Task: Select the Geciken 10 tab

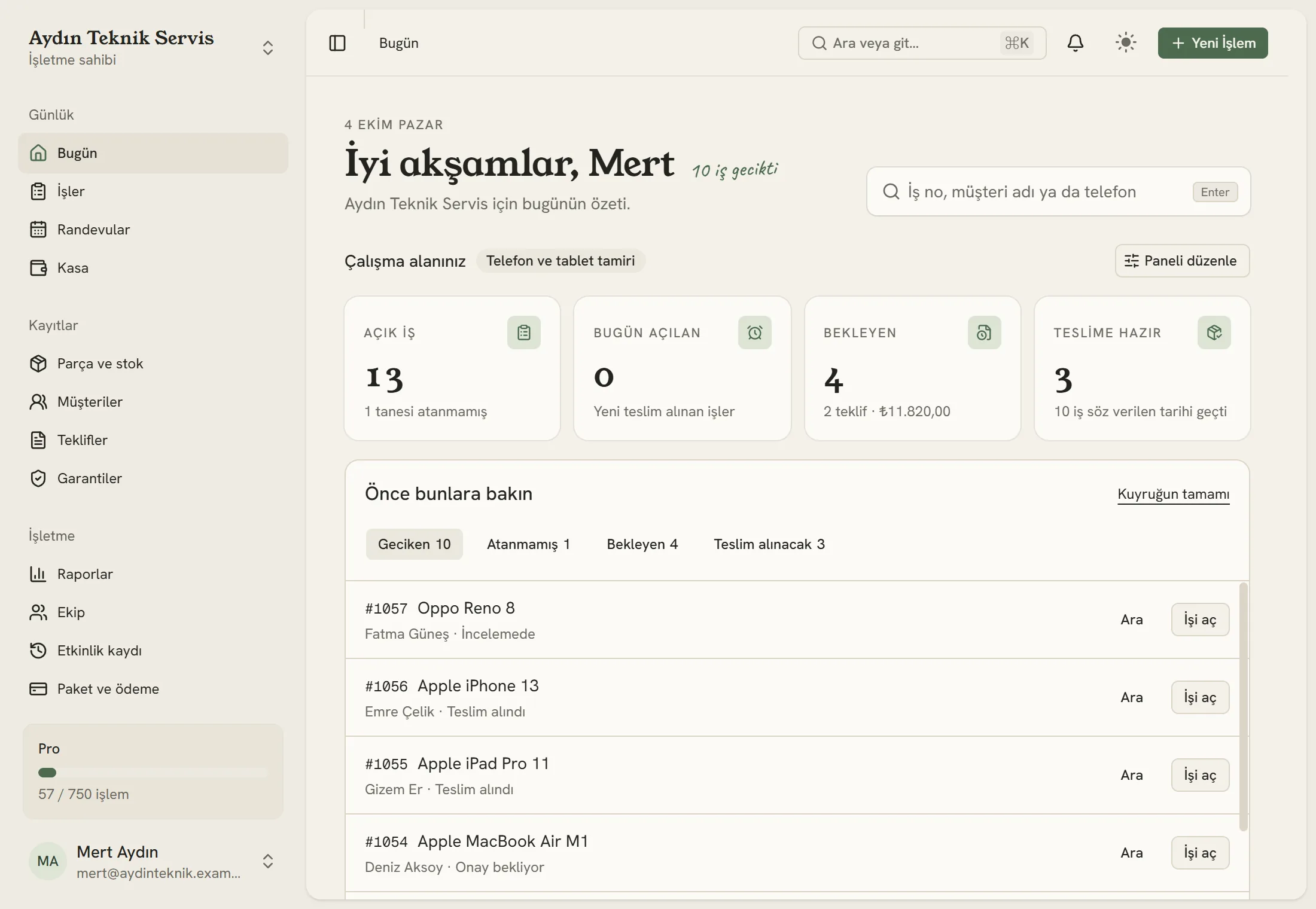Action: [415, 544]
